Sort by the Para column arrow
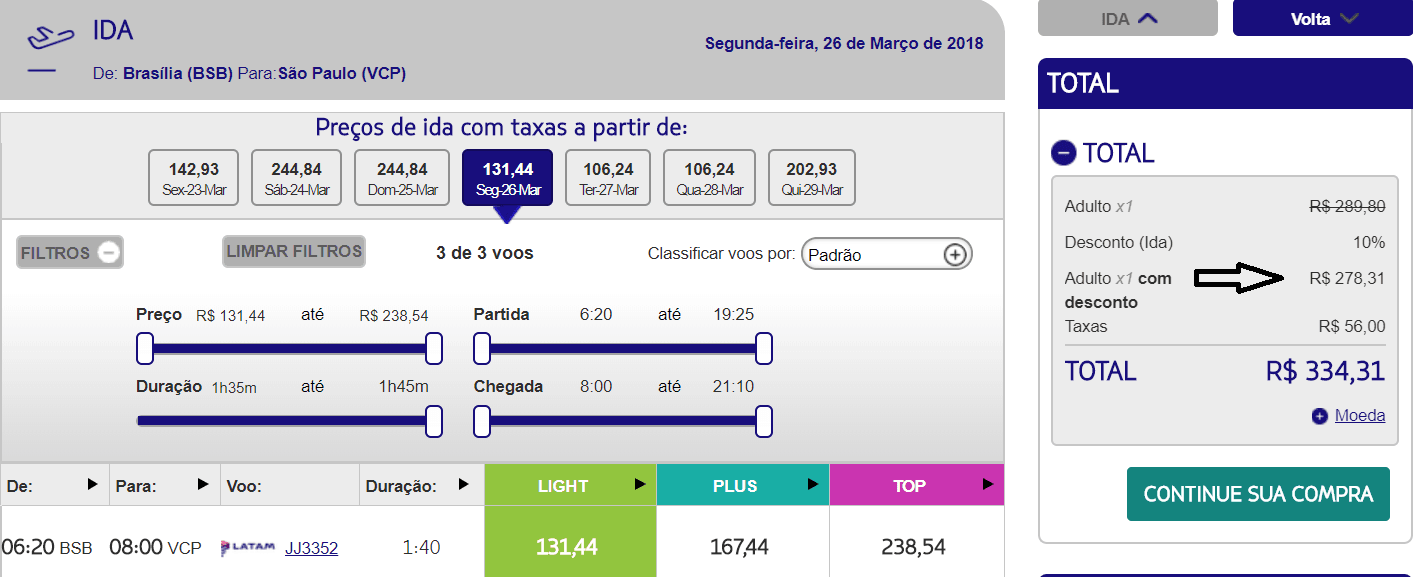1413x577 pixels. pyautogui.click(x=203, y=485)
